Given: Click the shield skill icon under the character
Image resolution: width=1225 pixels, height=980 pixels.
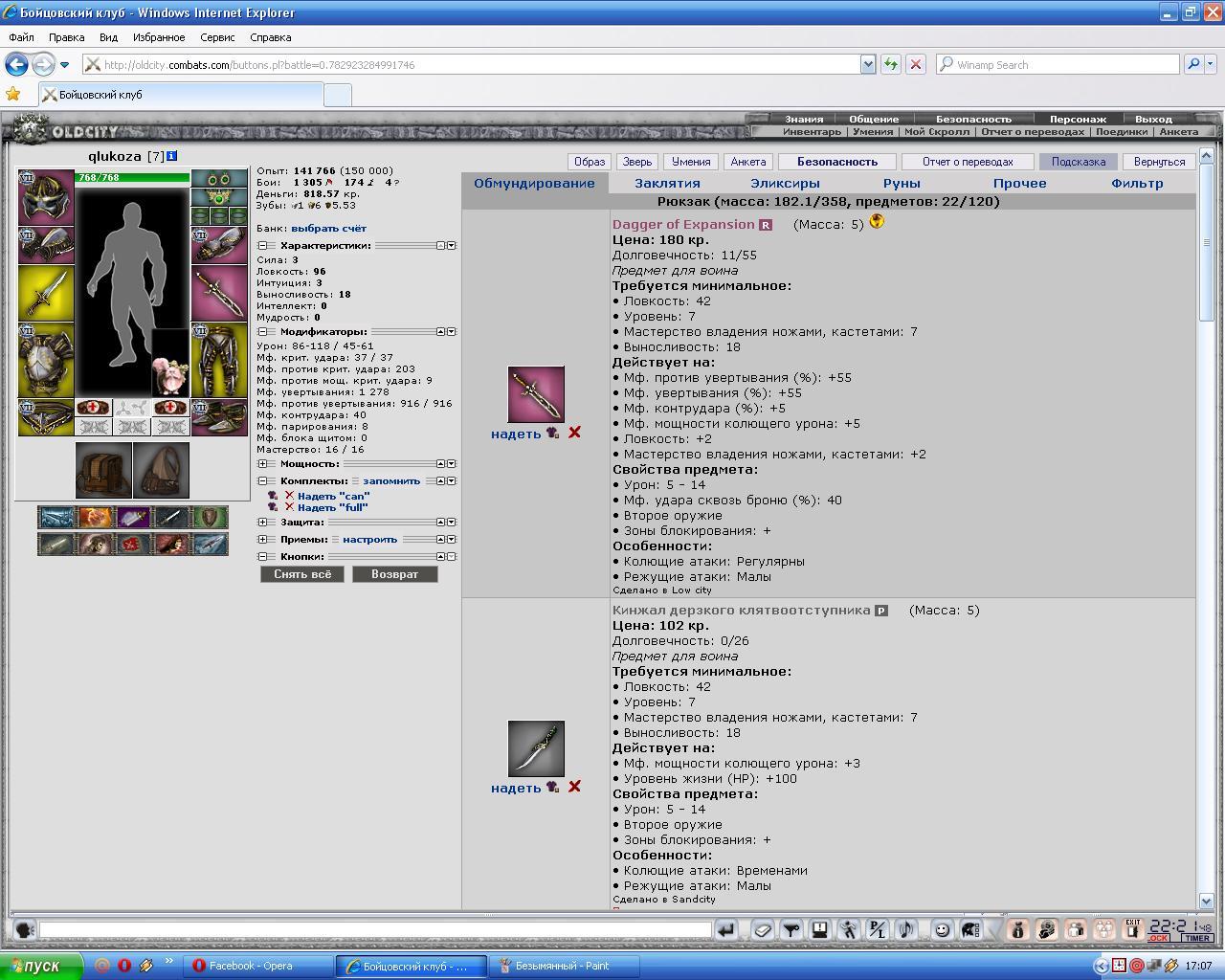Looking at the screenshot, I should tap(210, 518).
